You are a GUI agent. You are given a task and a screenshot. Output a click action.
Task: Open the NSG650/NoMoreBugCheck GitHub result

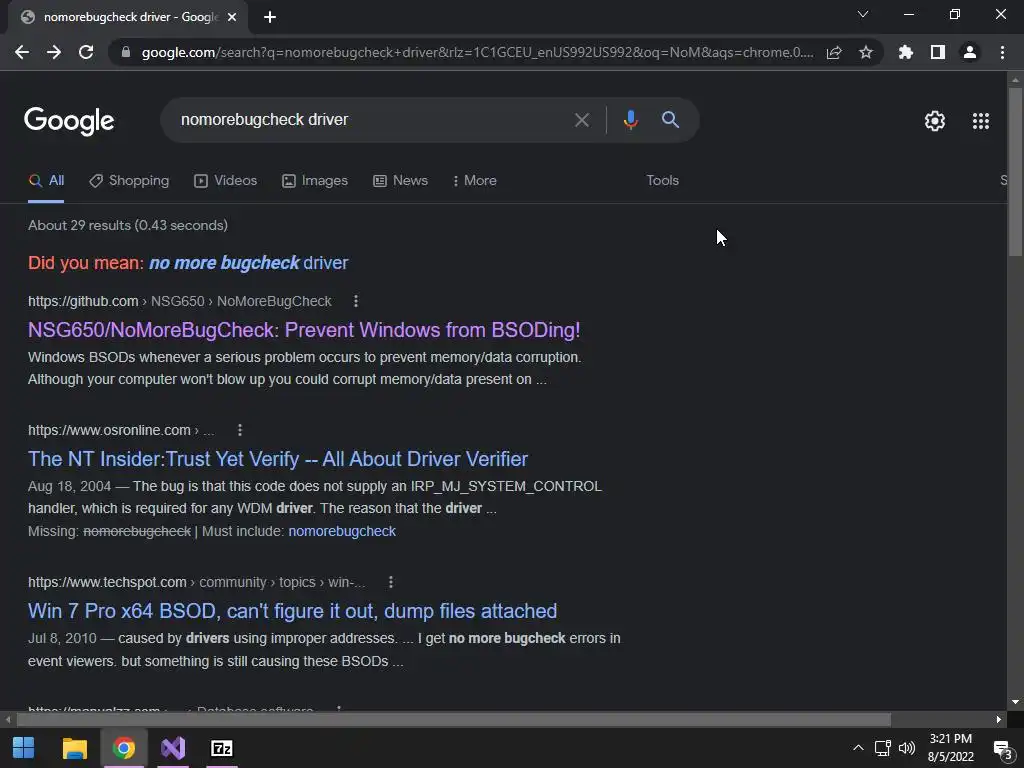point(304,330)
